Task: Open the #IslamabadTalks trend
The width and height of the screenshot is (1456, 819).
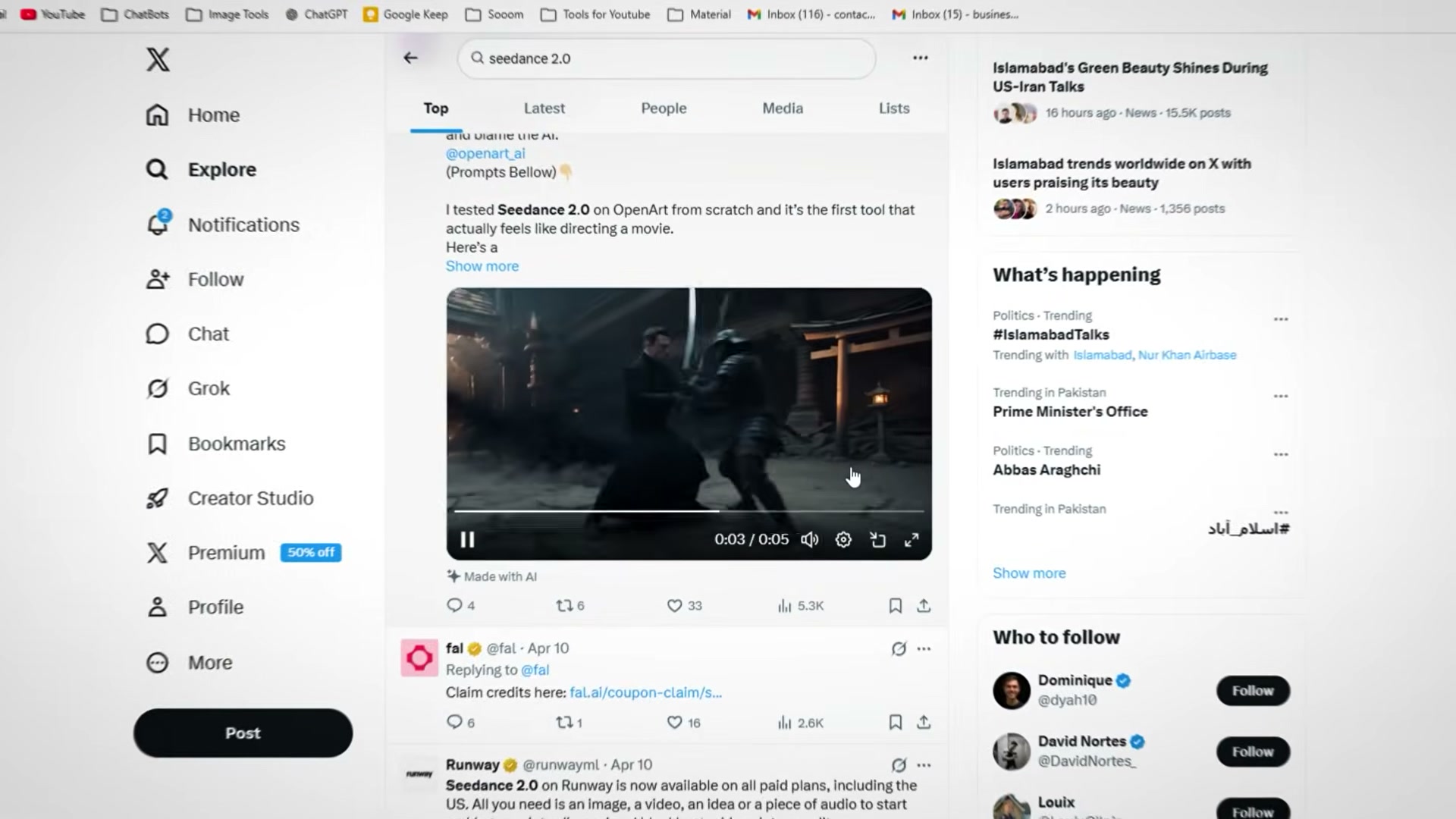Action: coord(1051,334)
